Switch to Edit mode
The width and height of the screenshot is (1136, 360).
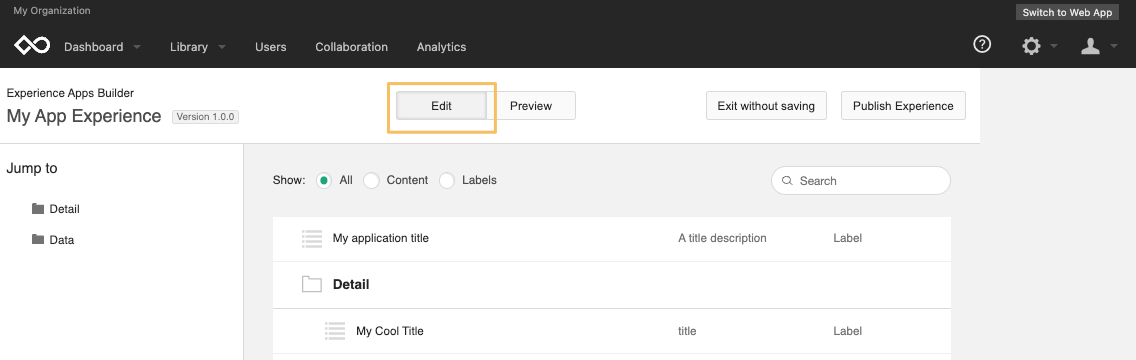441,106
